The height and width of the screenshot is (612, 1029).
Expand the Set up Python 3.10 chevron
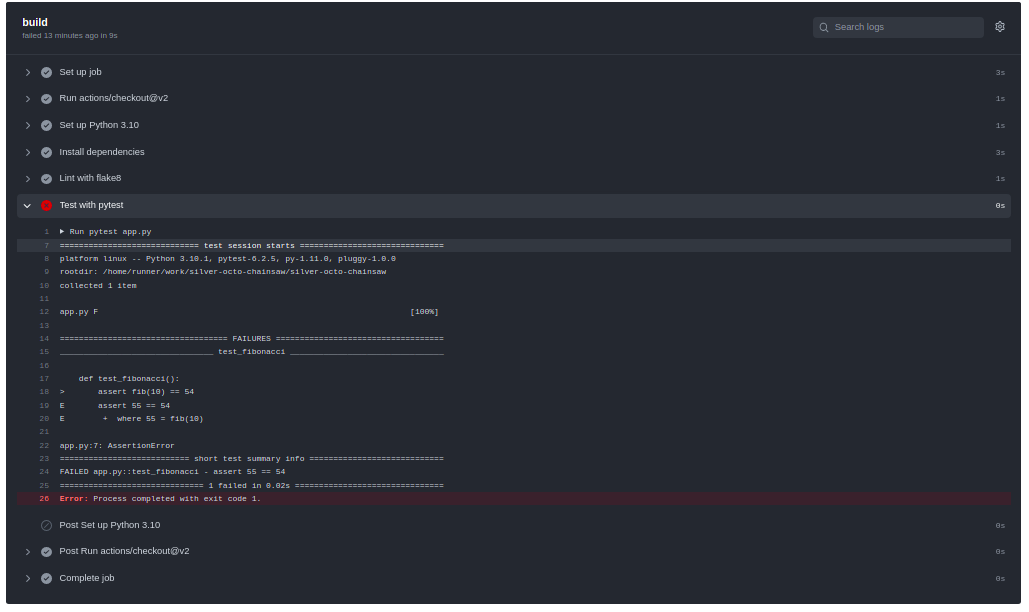[28, 126]
